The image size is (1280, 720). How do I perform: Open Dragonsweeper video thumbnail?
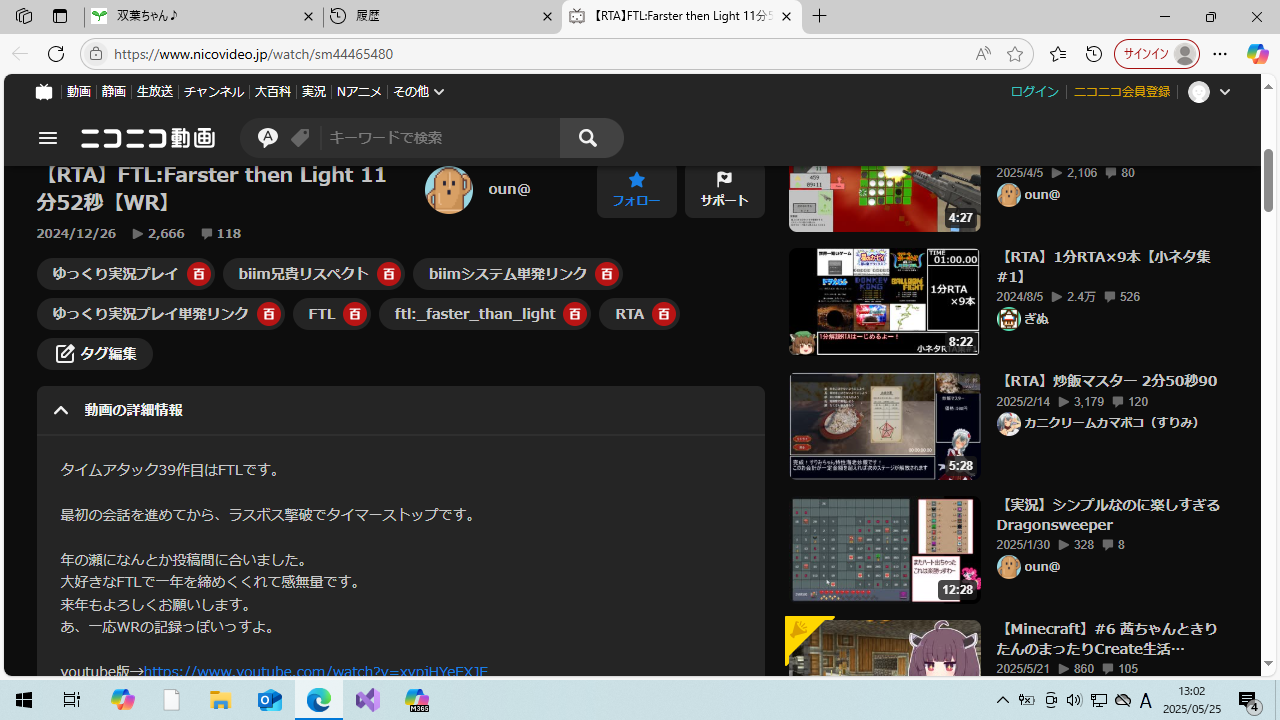click(x=885, y=550)
